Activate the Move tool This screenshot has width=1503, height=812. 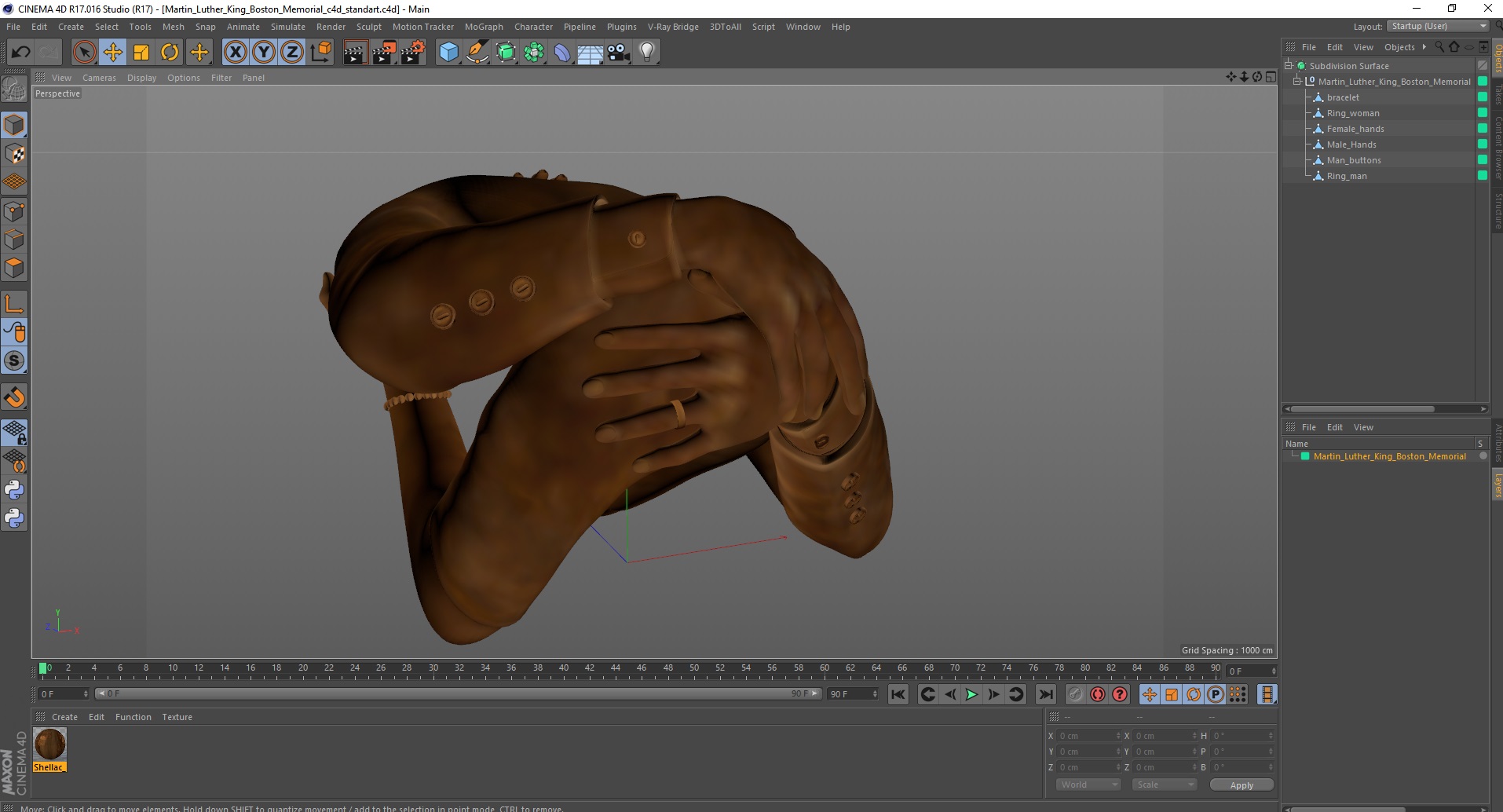click(113, 53)
